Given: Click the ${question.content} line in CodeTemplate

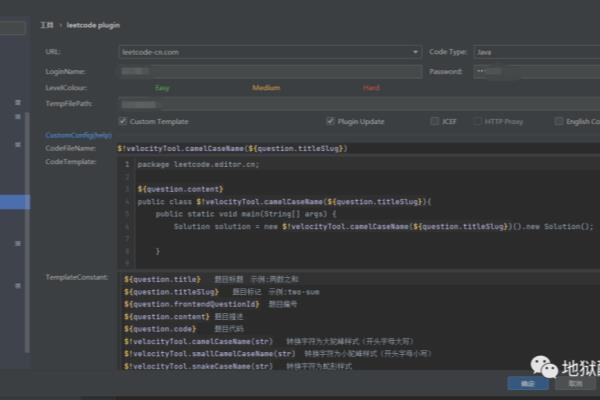Looking at the screenshot, I should 180,189.
